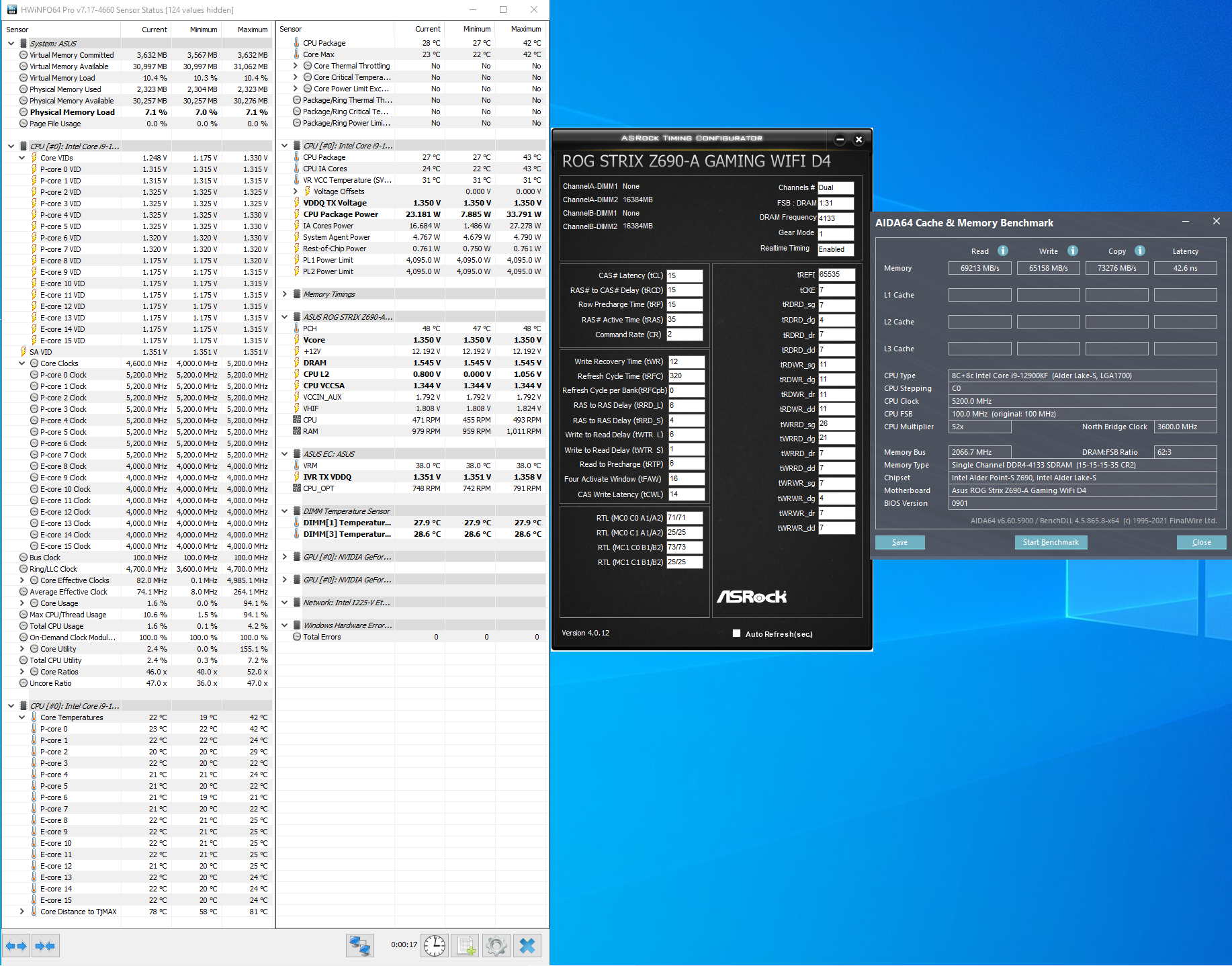Click the info icon next to Write

click(1073, 251)
